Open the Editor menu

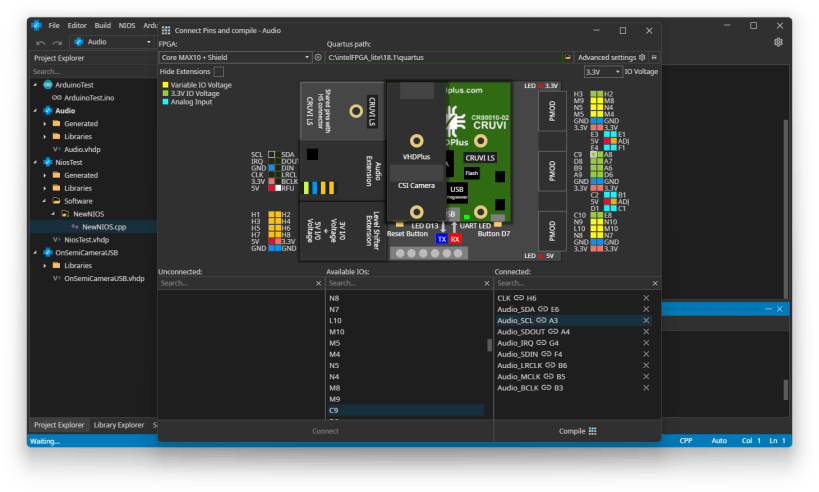[x=77, y=25]
